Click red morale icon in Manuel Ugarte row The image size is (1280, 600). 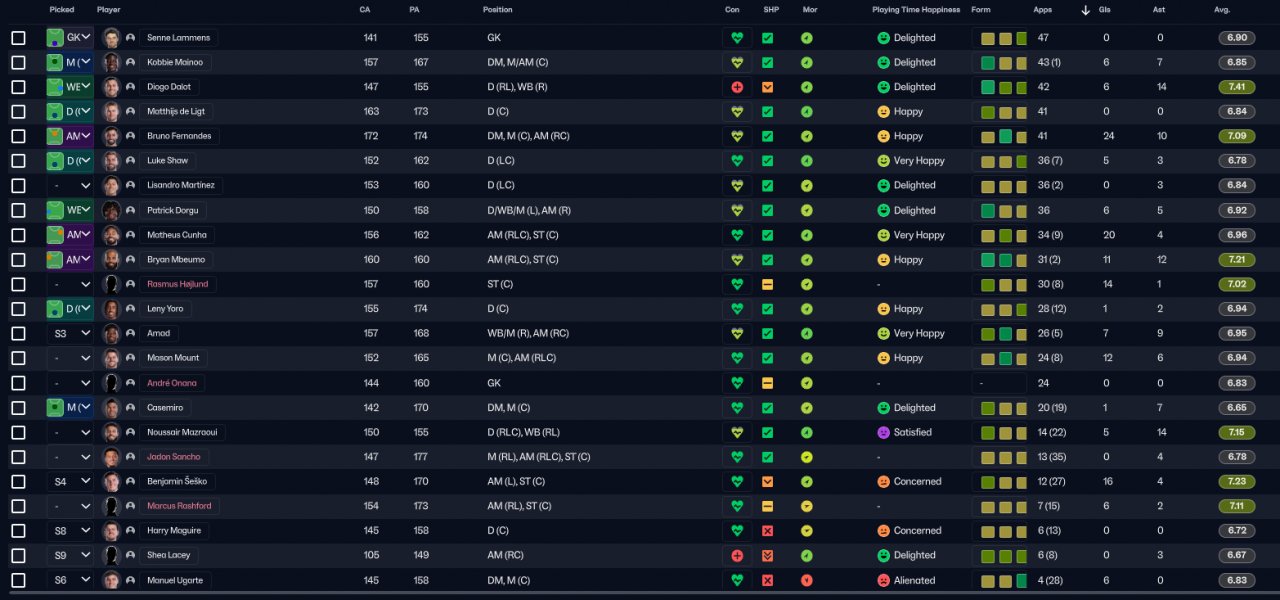pyautogui.click(x=807, y=580)
